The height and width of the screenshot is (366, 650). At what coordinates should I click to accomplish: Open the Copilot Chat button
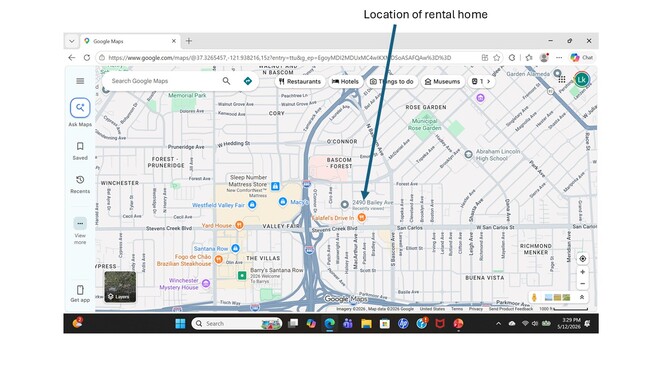[582, 58]
